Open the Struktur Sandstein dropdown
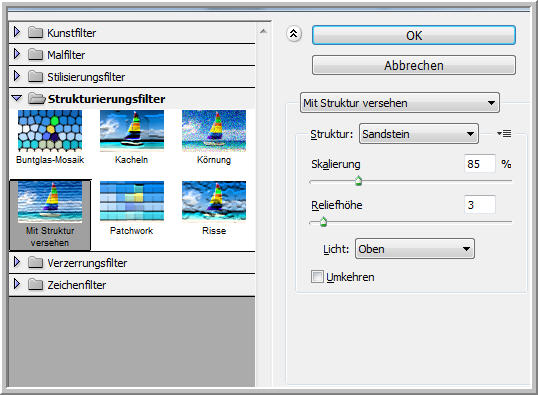The image size is (538, 395). (419, 134)
